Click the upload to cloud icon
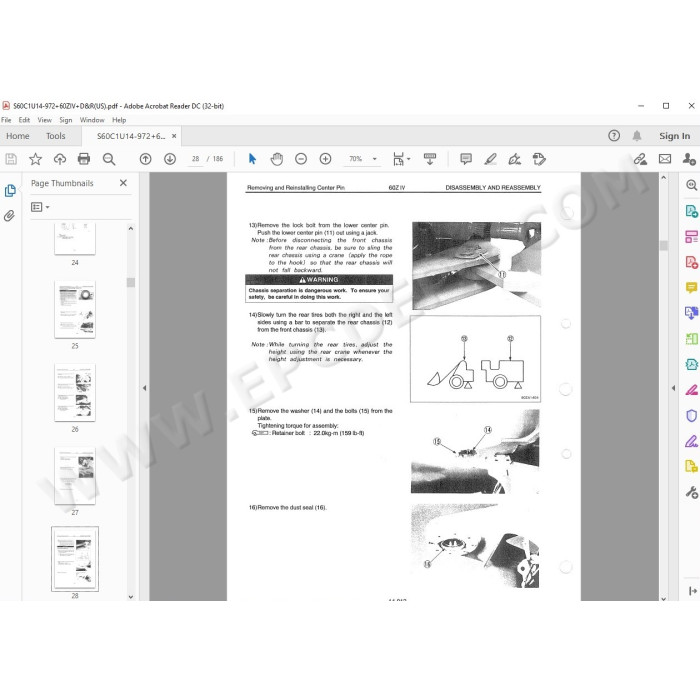The height and width of the screenshot is (700, 700). point(60,159)
